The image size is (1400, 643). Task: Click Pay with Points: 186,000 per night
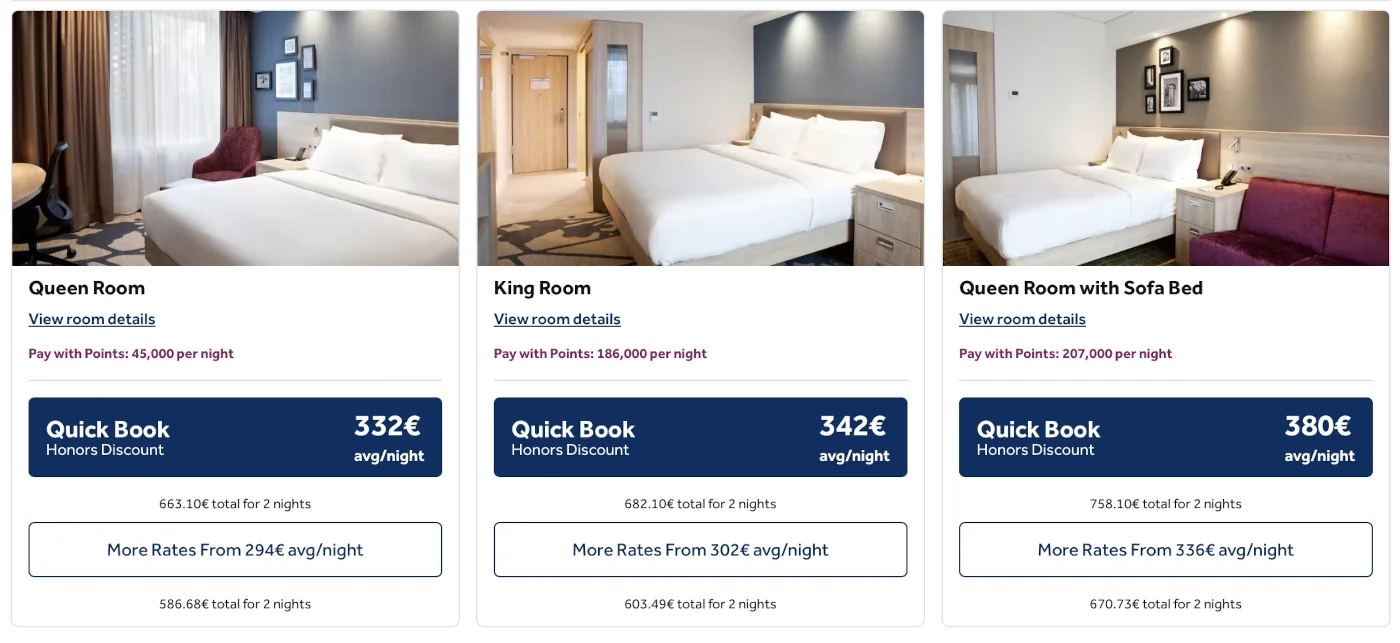pyautogui.click(x=600, y=354)
